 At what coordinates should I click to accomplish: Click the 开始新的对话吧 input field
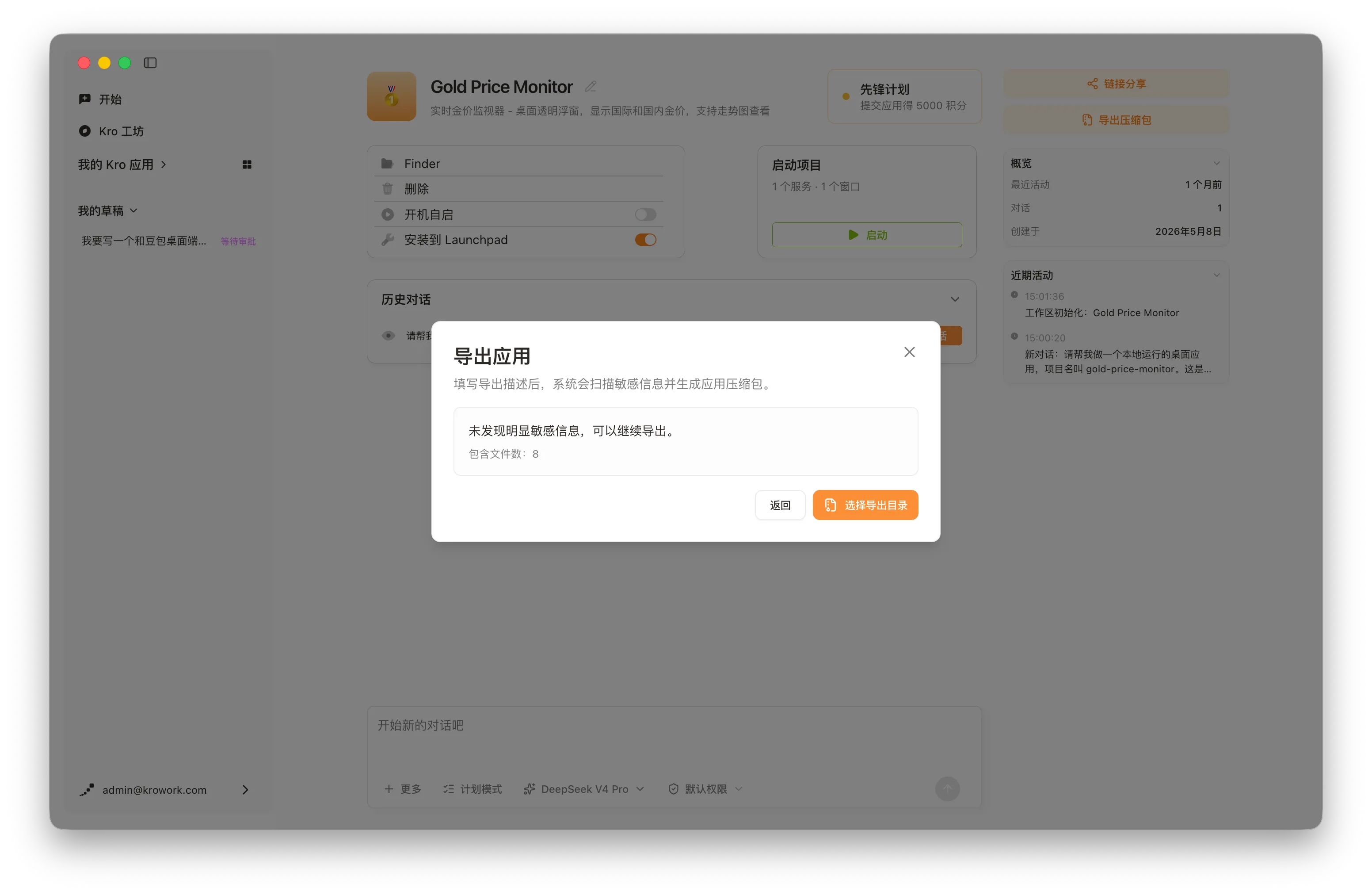[674, 737]
